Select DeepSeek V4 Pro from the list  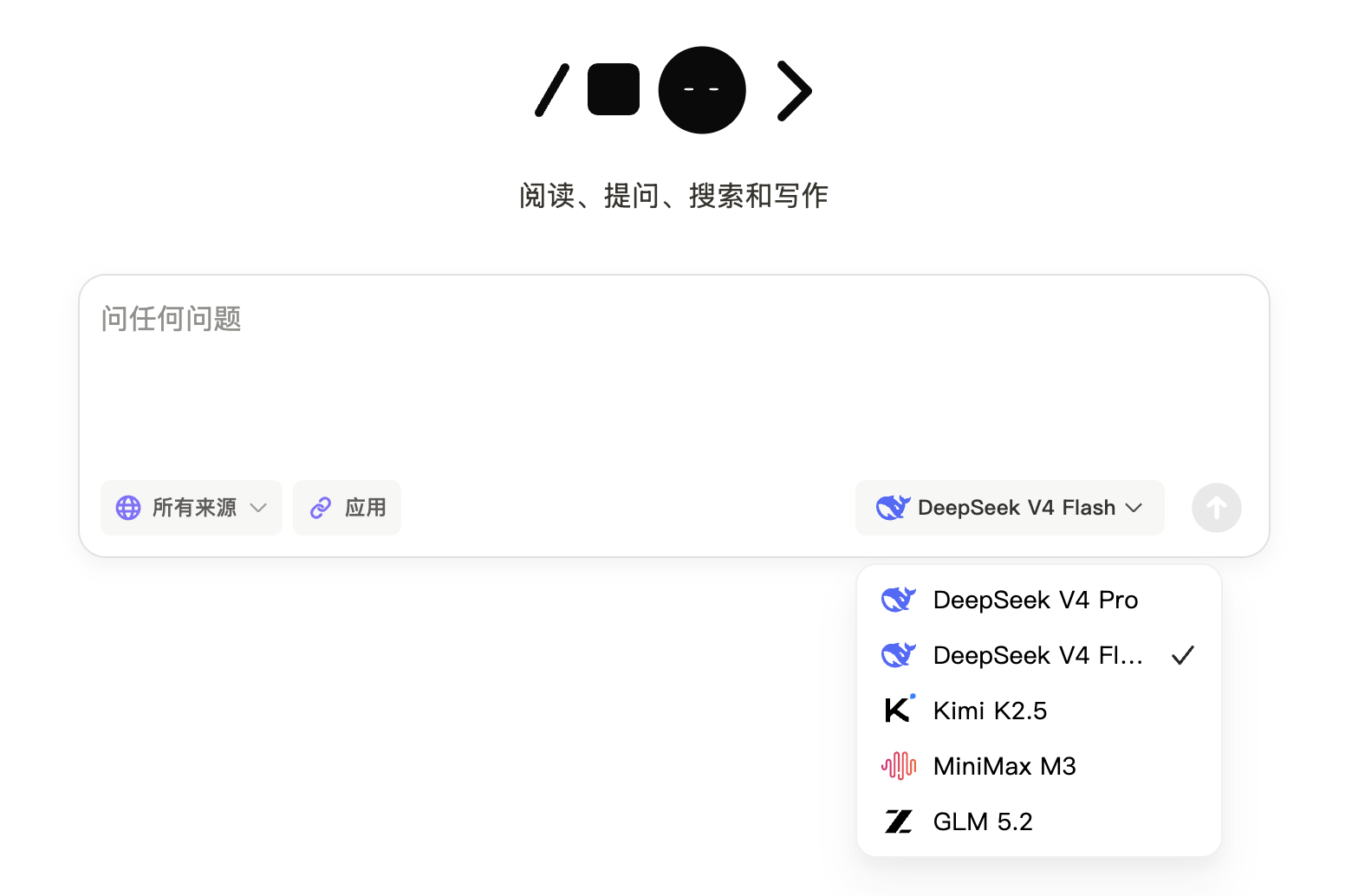pos(1039,600)
